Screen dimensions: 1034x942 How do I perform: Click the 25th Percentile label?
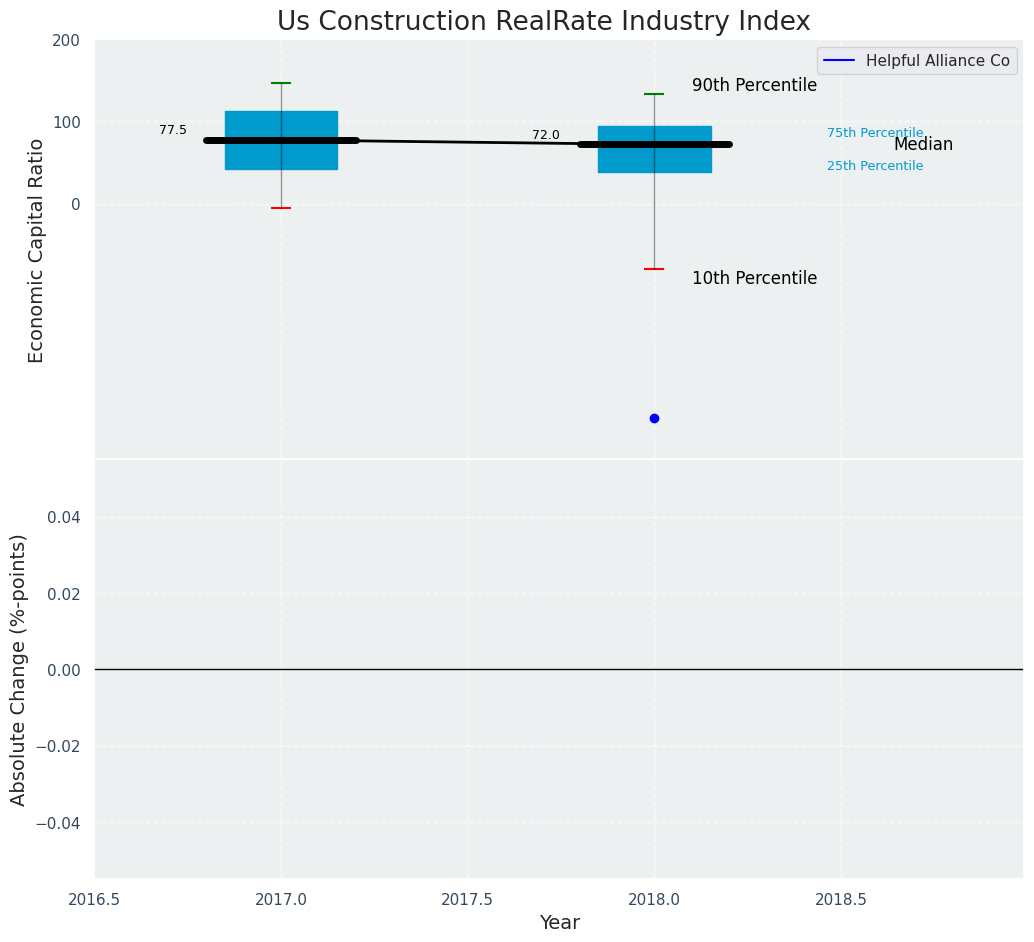pos(875,166)
